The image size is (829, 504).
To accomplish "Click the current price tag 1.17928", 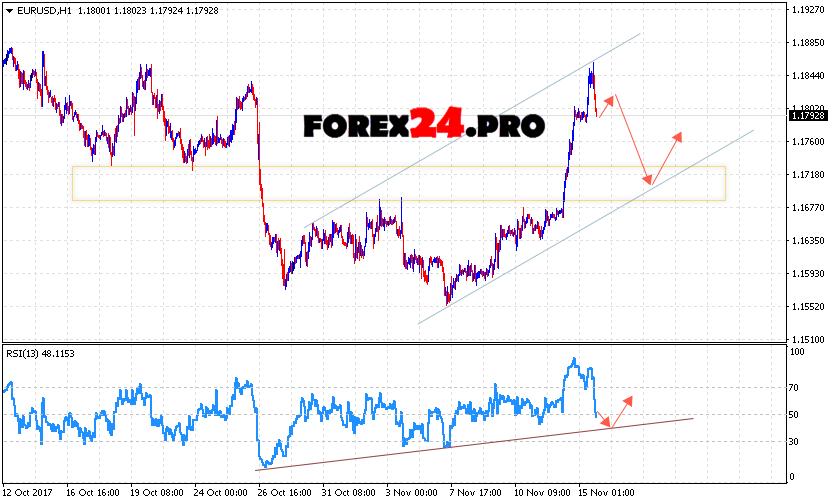I will pyautogui.click(x=806, y=116).
